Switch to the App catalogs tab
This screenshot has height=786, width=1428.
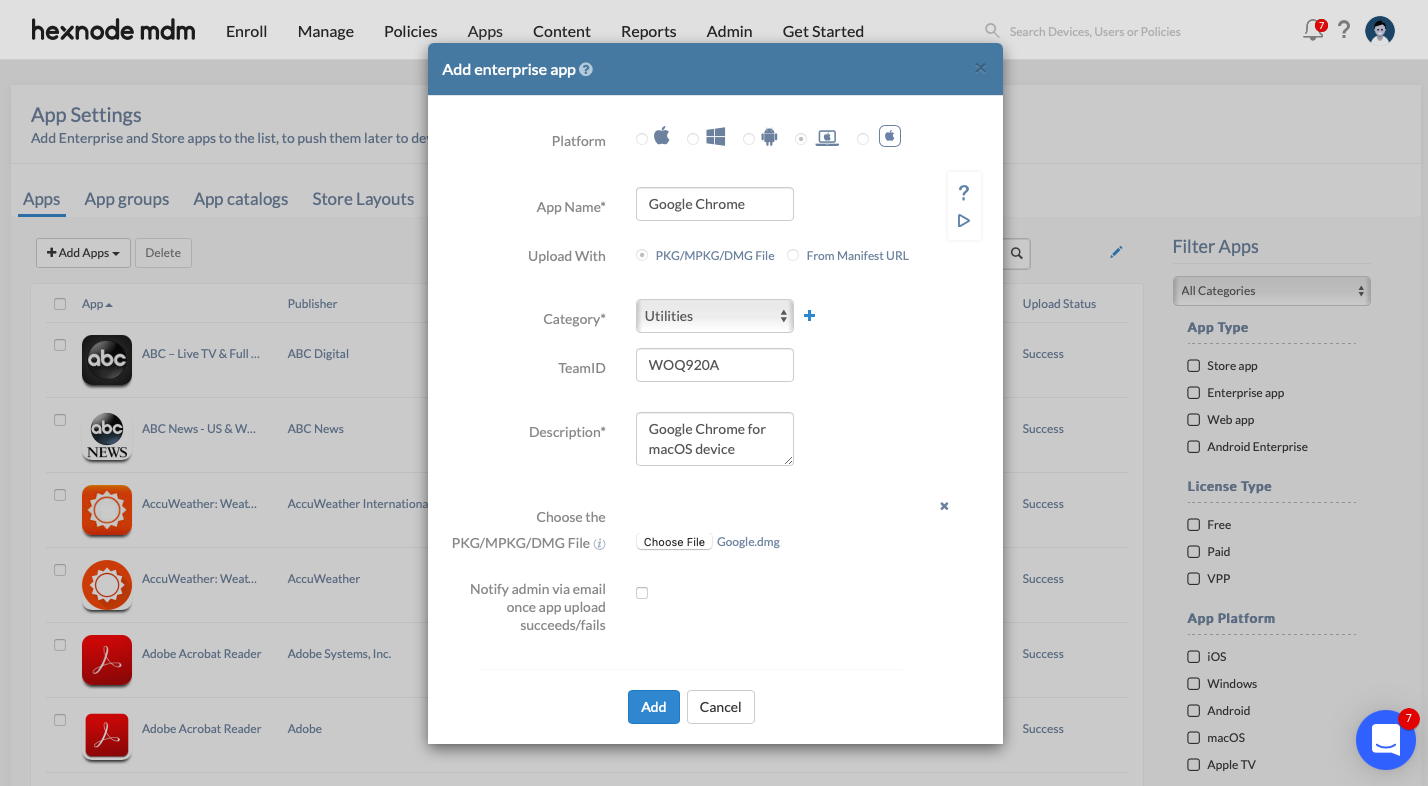click(241, 199)
